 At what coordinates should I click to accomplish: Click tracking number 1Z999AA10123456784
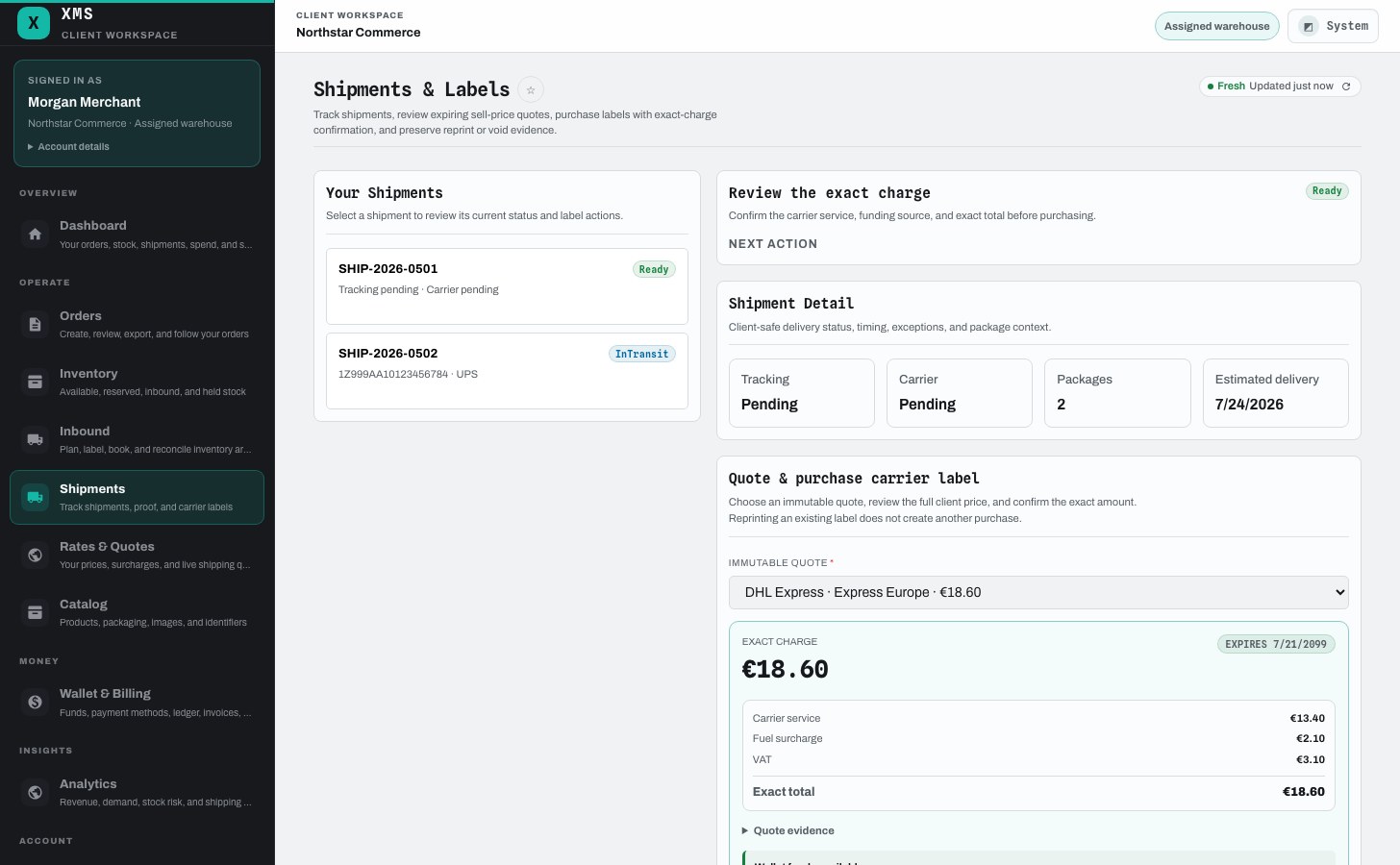(393, 374)
